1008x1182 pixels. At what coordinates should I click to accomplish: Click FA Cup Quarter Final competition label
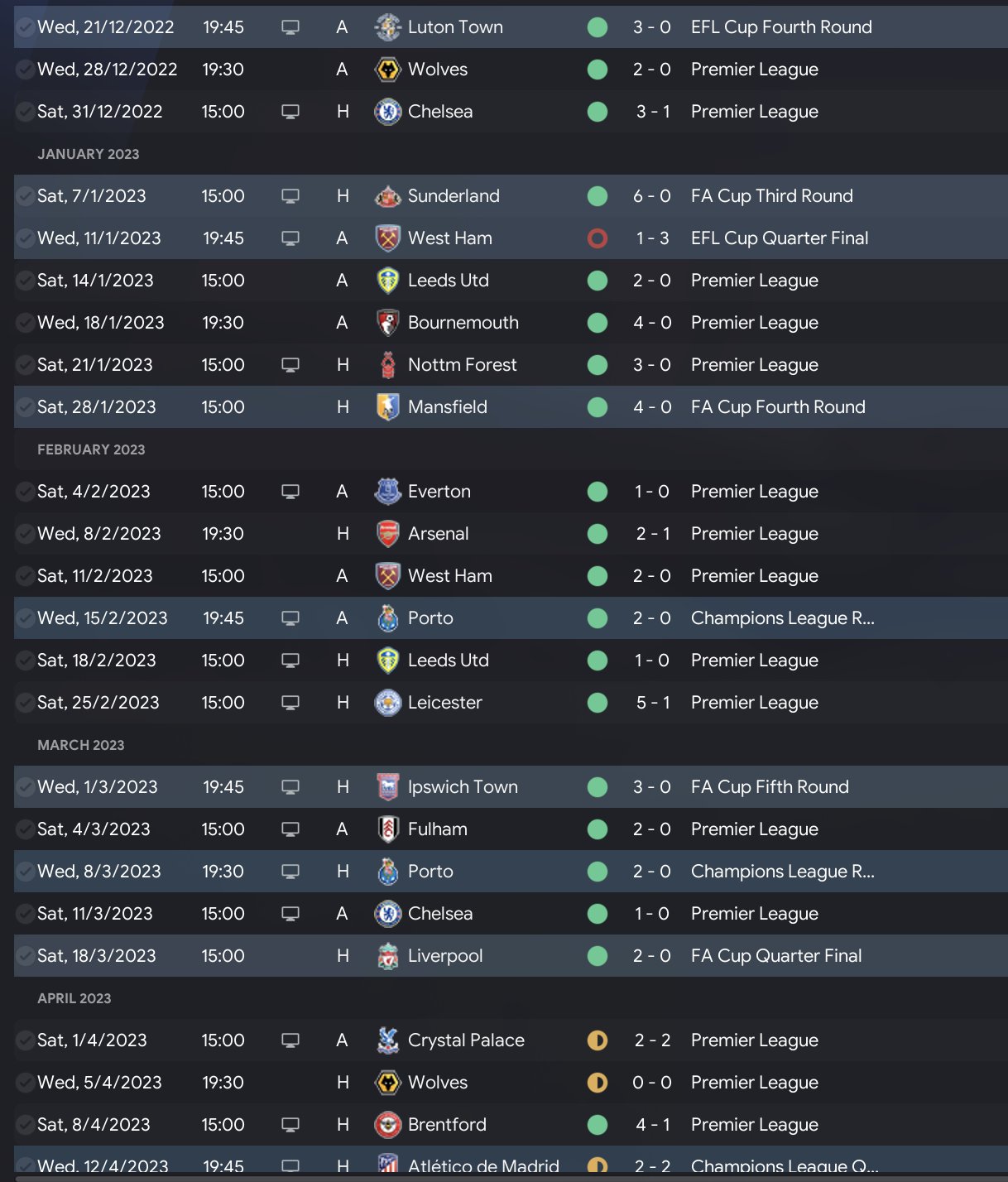[775, 956]
